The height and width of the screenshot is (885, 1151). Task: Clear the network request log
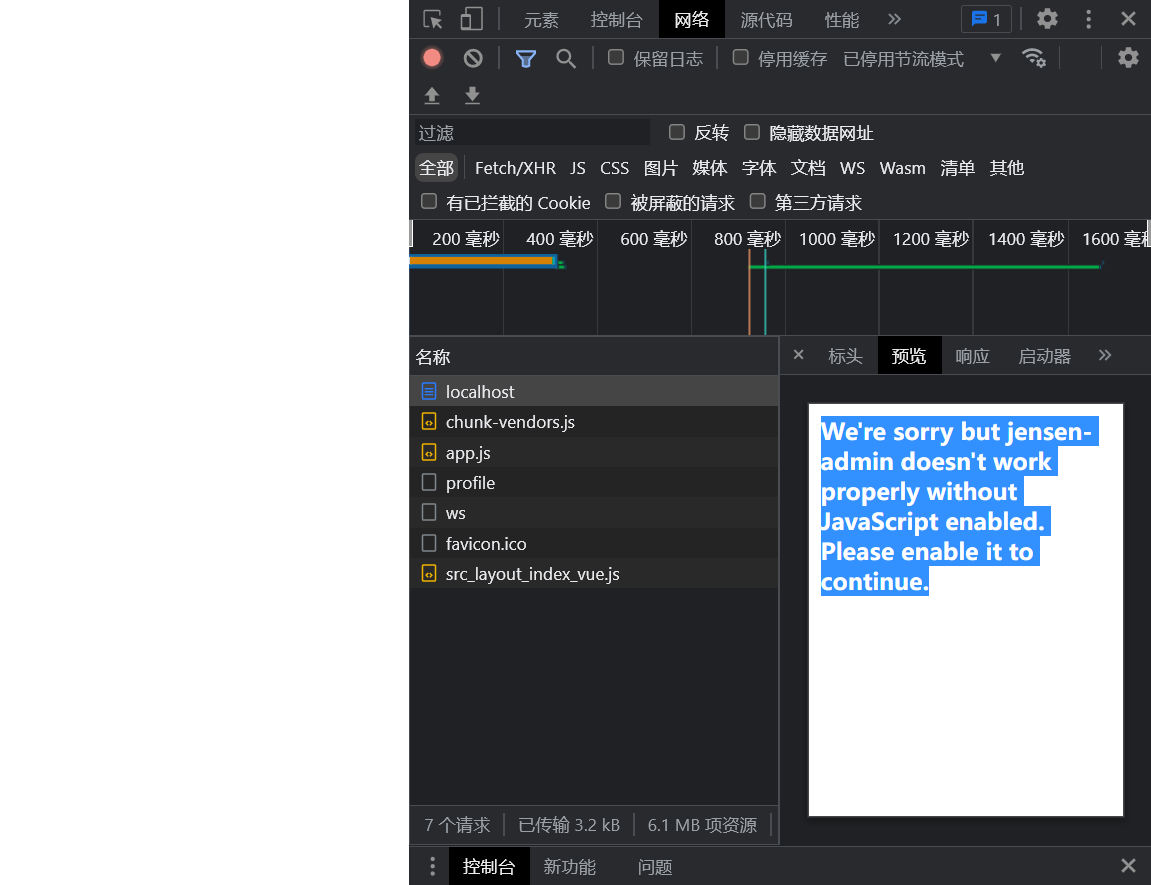(472, 57)
